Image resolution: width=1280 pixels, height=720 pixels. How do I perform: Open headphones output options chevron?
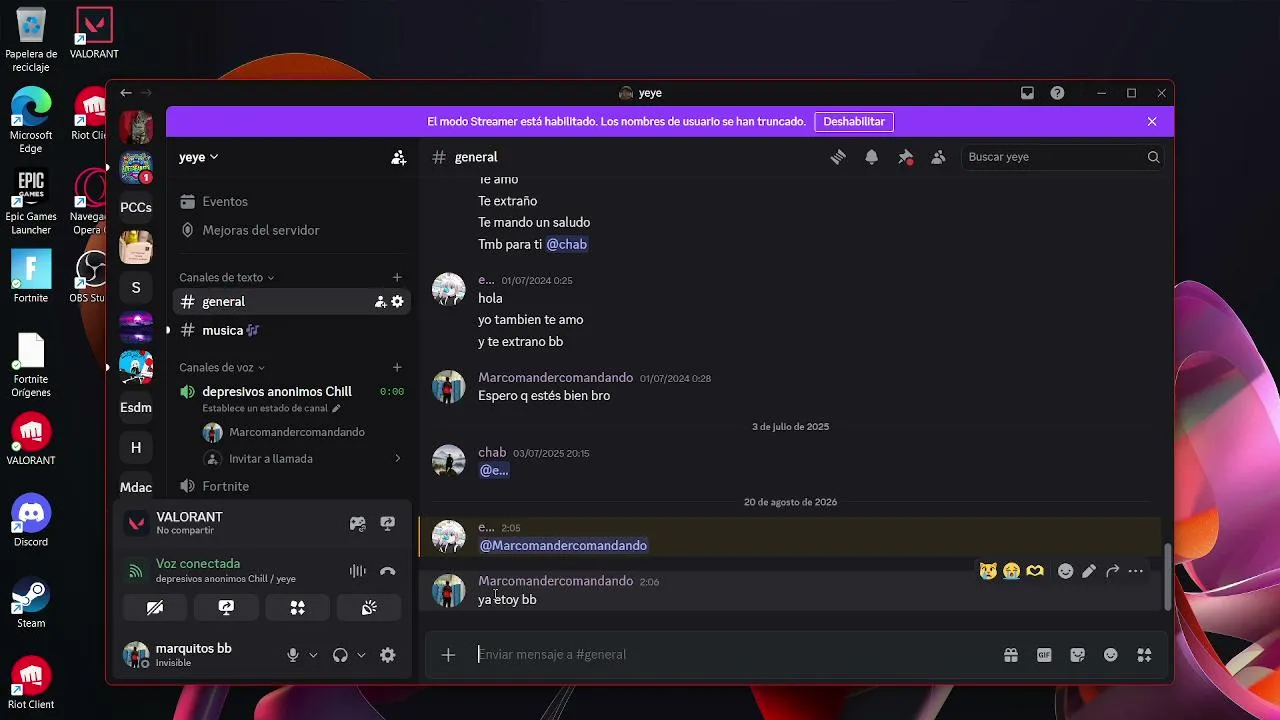[x=361, y=655]
